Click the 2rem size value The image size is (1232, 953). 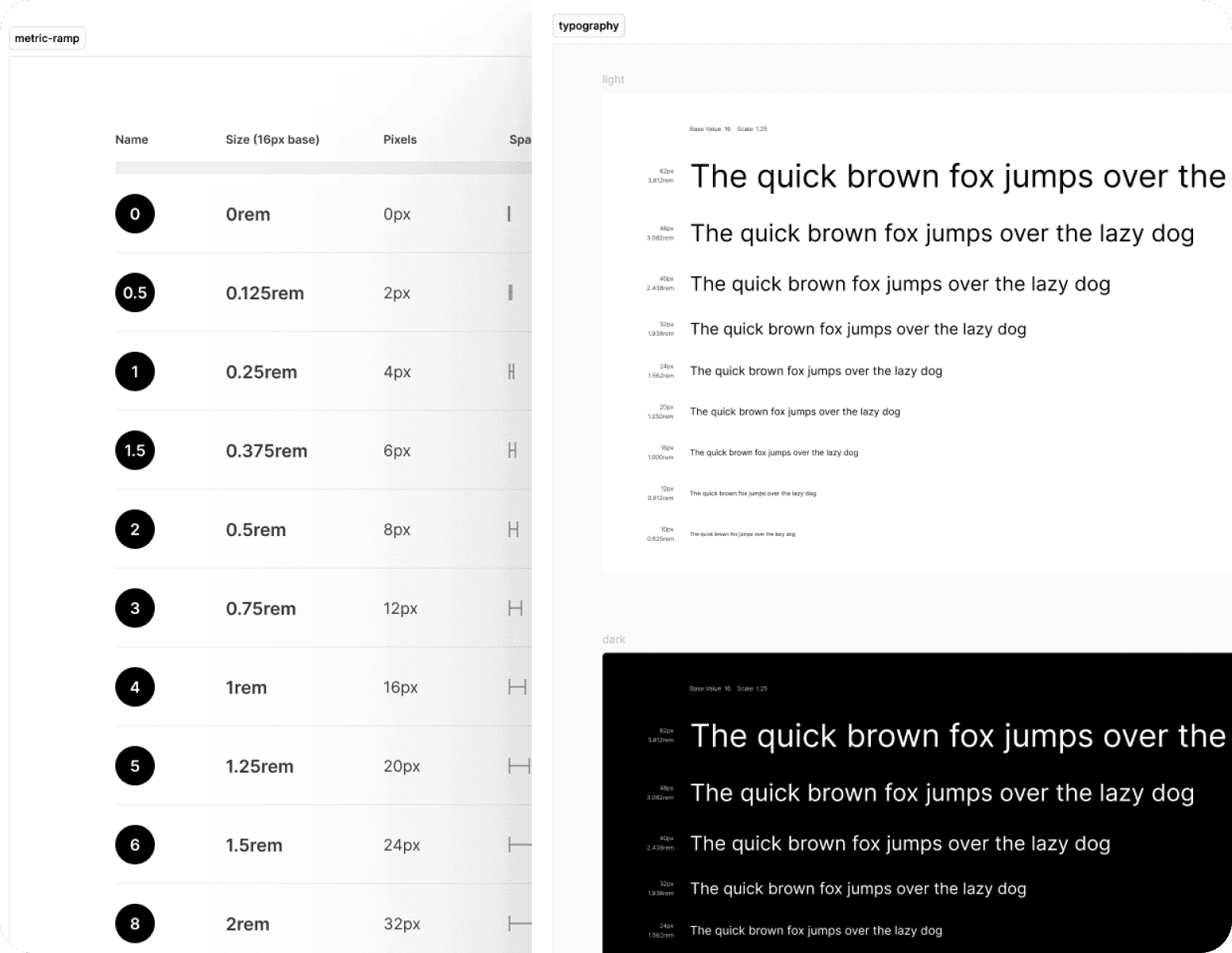pyautogui.click(x=248, y=924)
